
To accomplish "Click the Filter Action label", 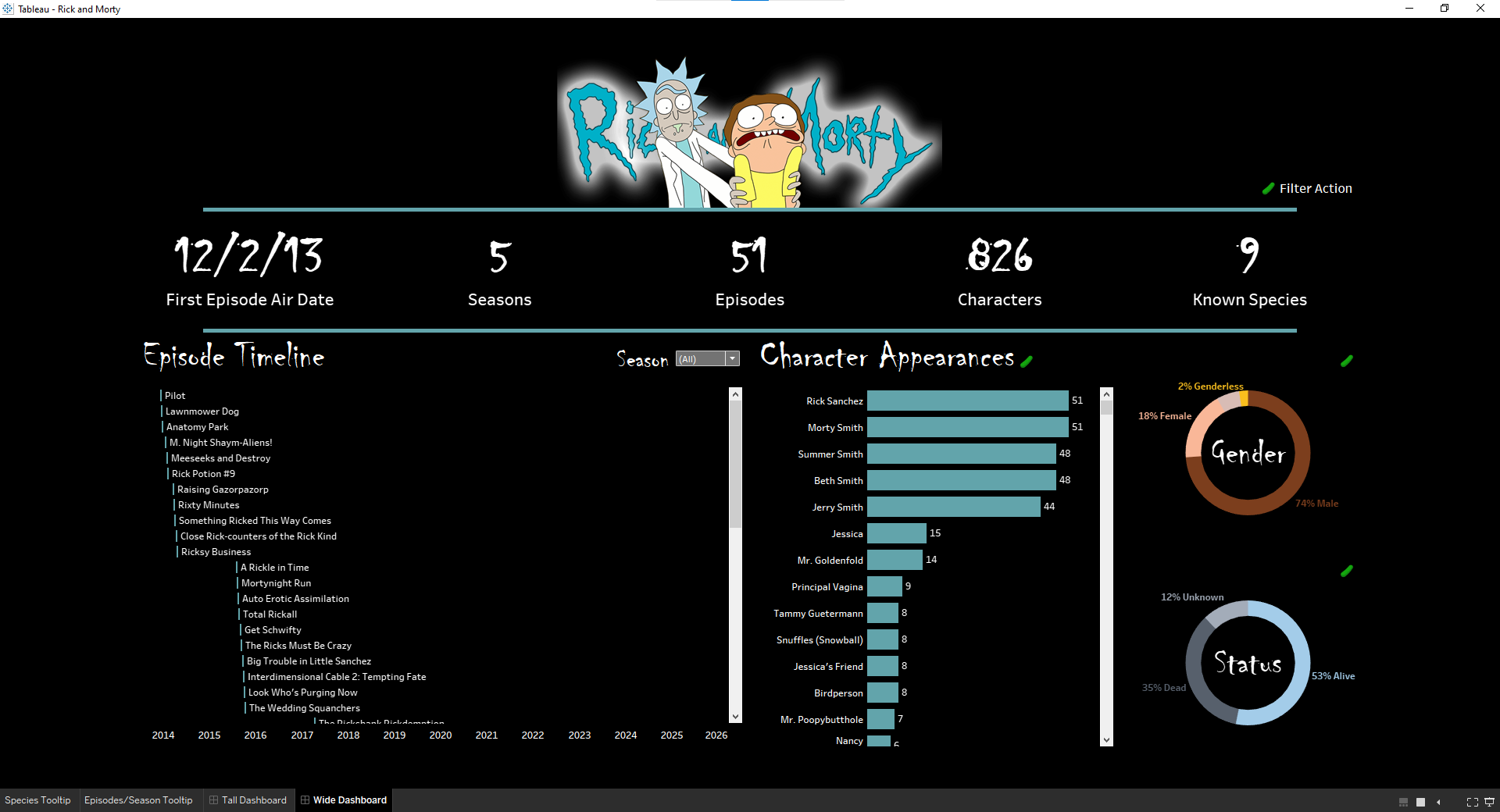I will [1316, 188].
